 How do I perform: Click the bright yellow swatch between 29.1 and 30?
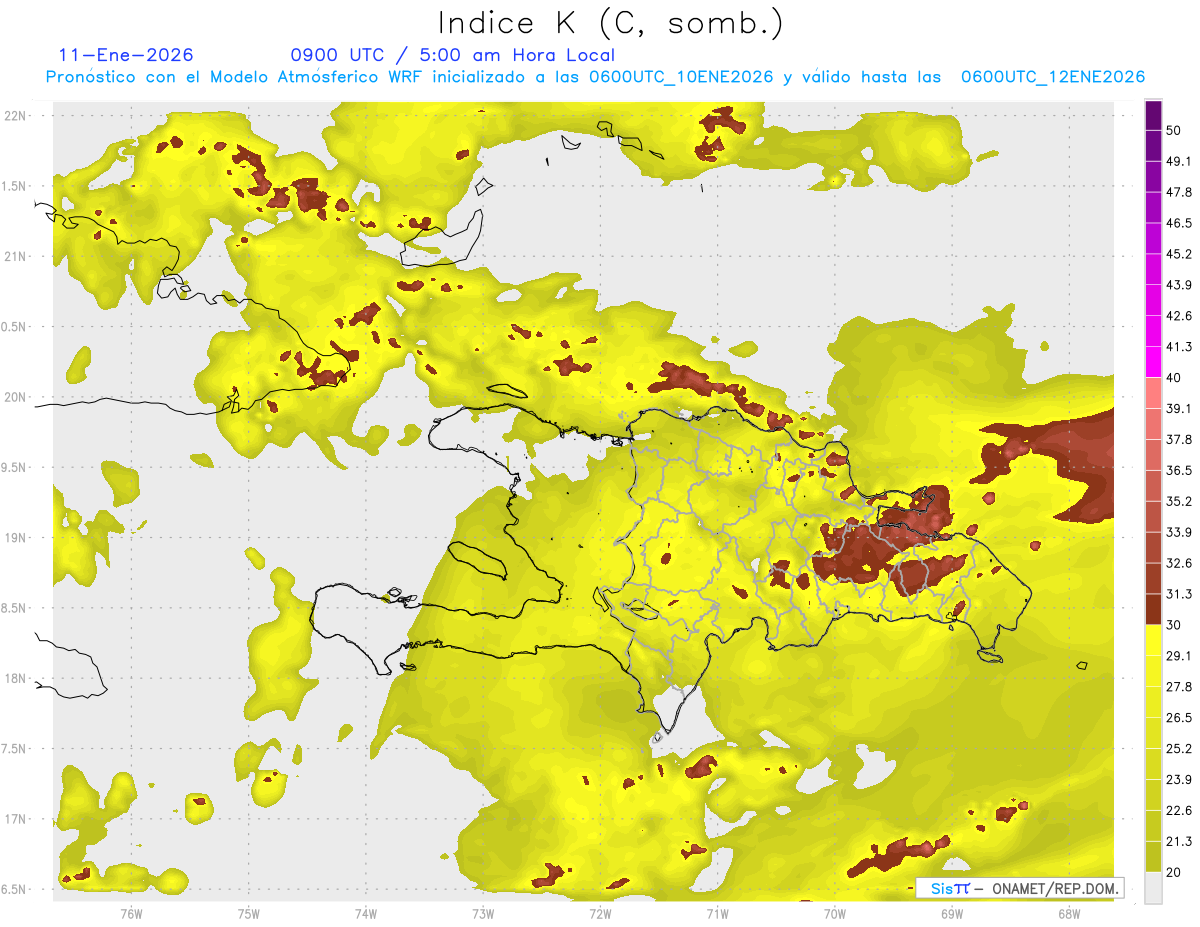point(1154,640)
